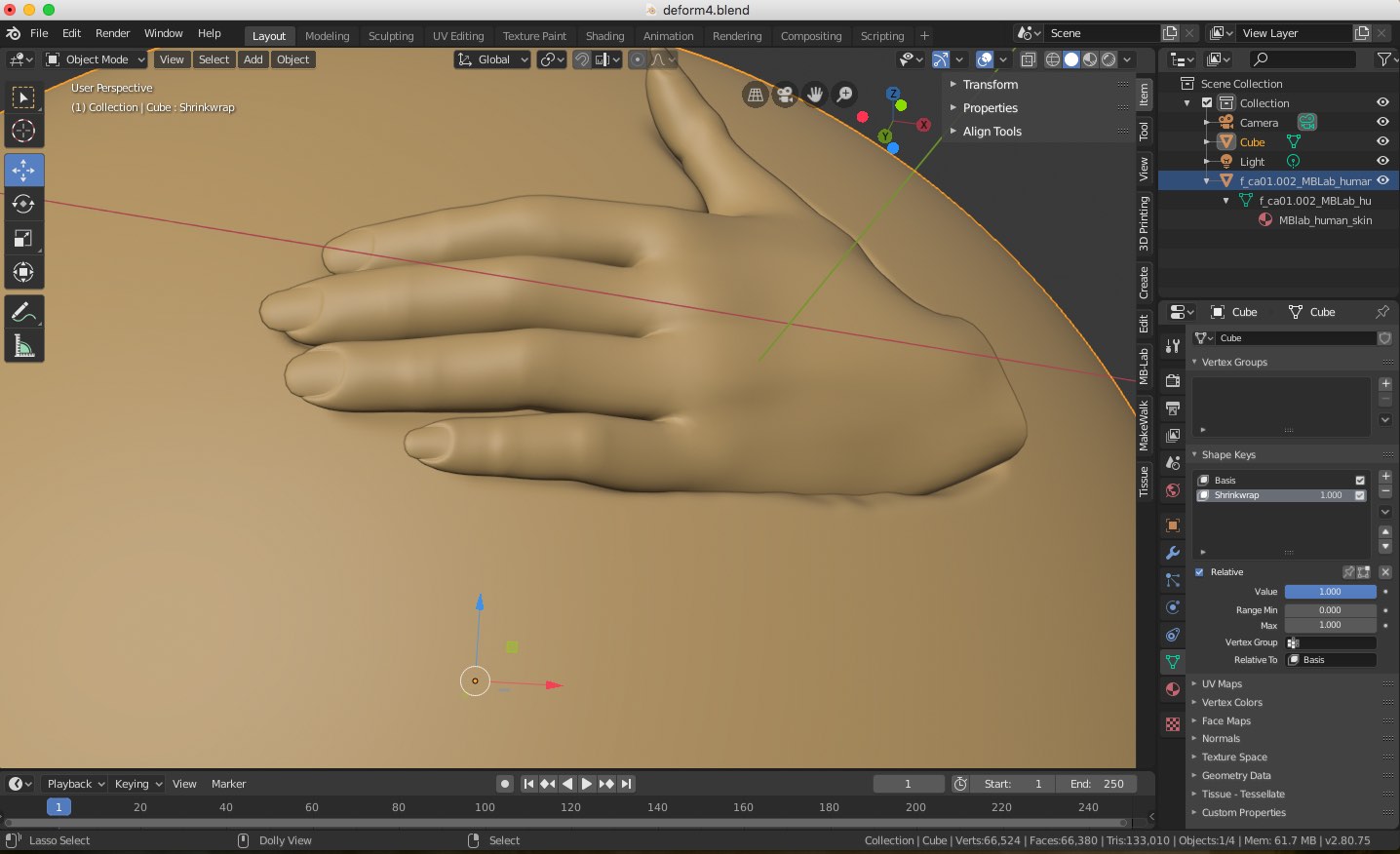
Task: Click the current frame marker on timeline
Action: 58,807
